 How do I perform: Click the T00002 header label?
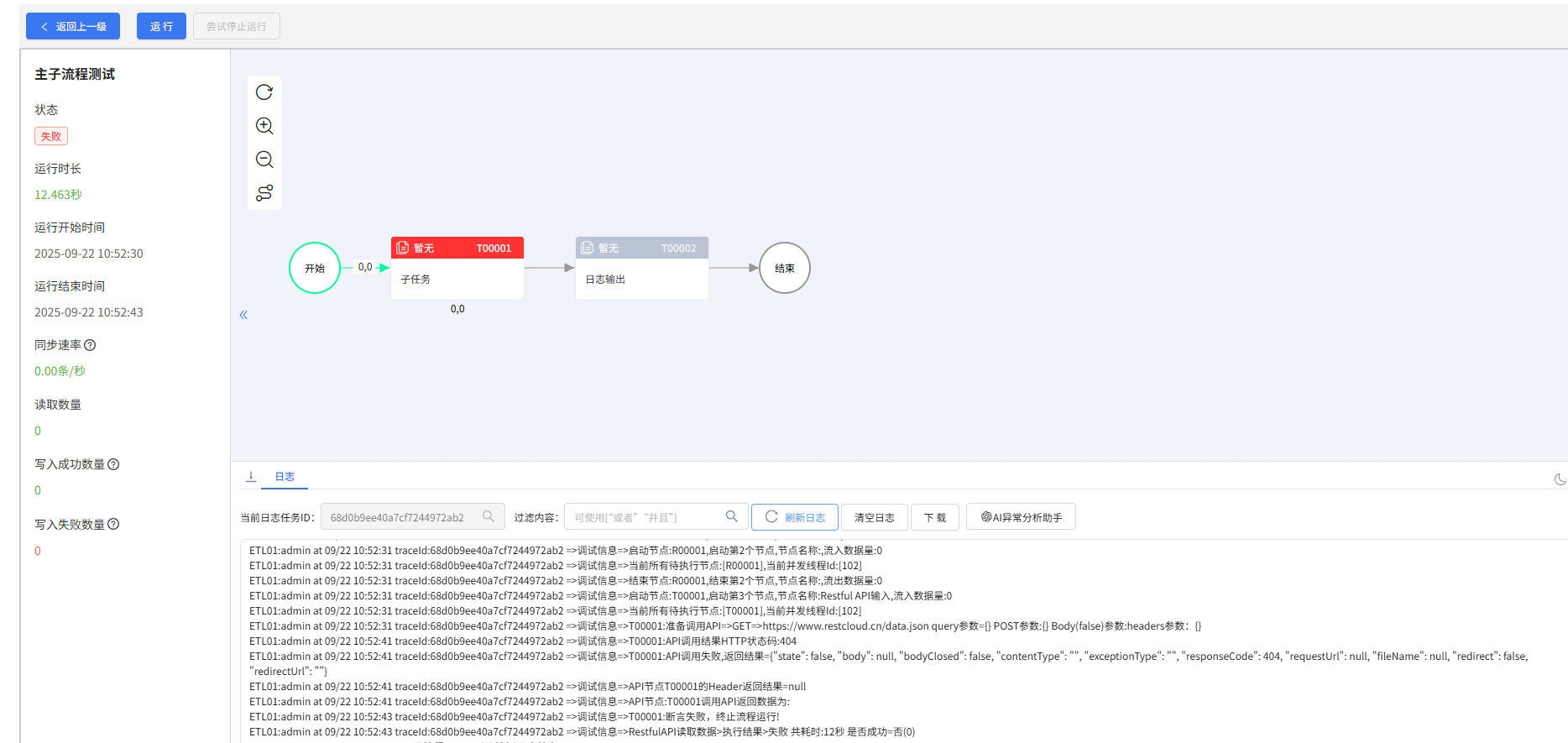[x=678, y=248]
